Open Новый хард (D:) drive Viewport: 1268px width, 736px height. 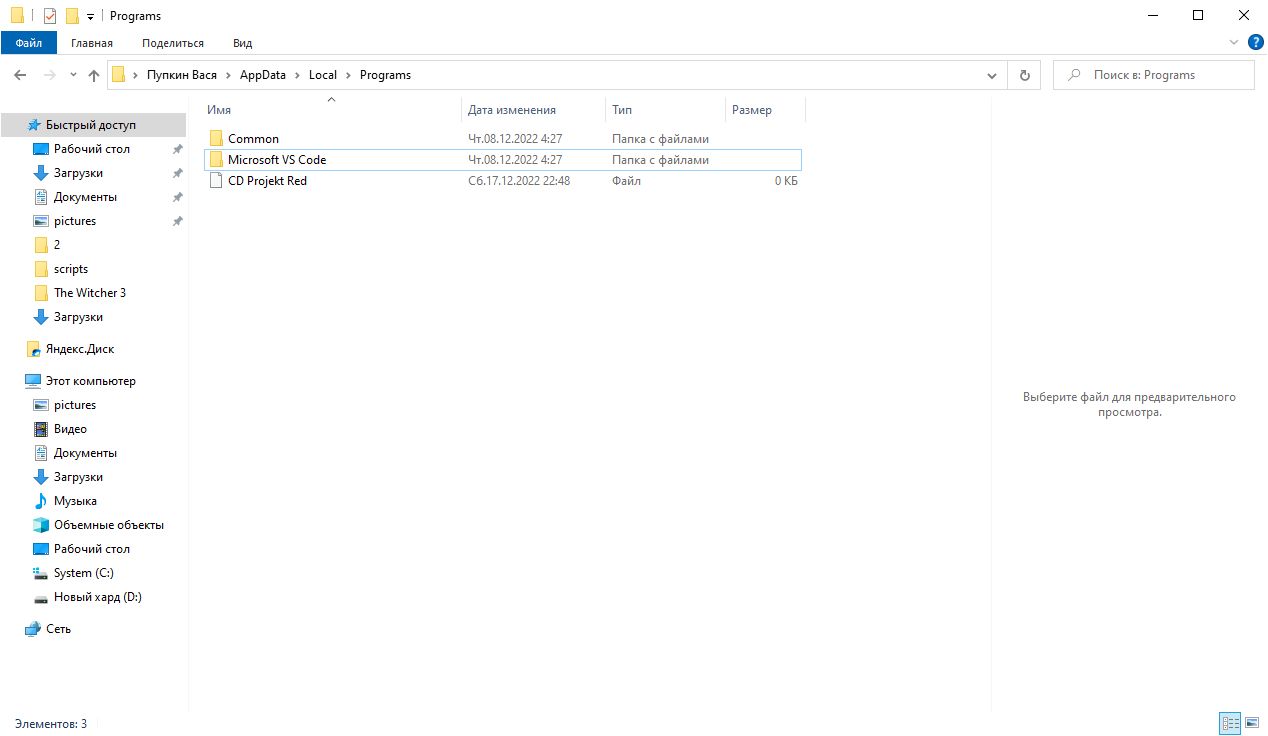pos(98,597)
